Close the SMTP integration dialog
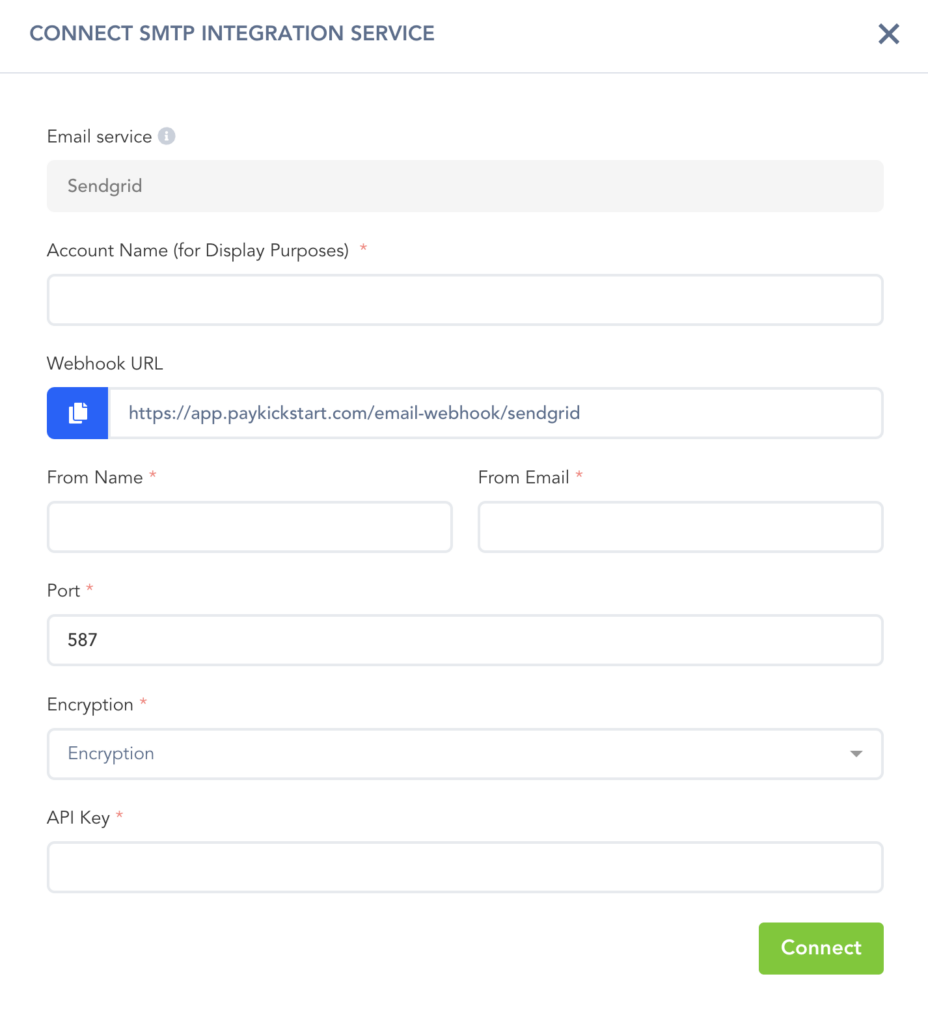This screenshot has width=928, height=1024. click(x=888, y=34)
